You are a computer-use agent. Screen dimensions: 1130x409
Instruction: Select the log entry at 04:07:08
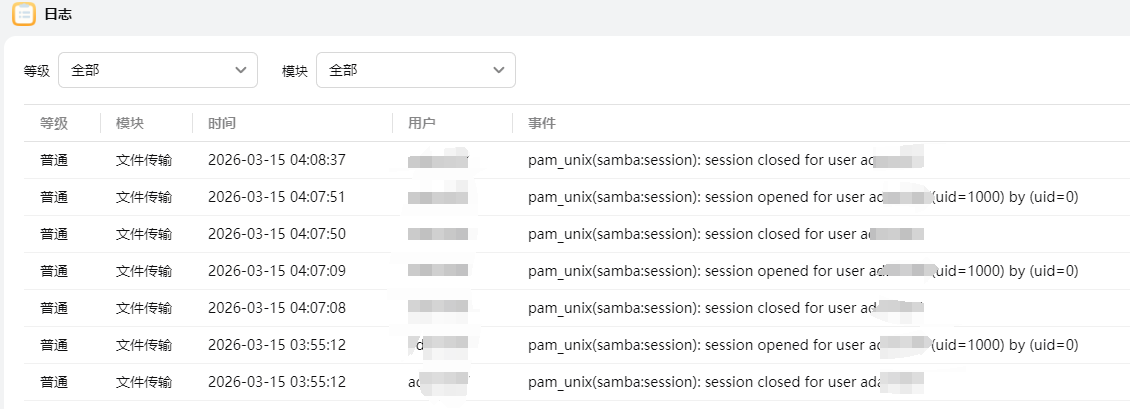click(276, 308)
